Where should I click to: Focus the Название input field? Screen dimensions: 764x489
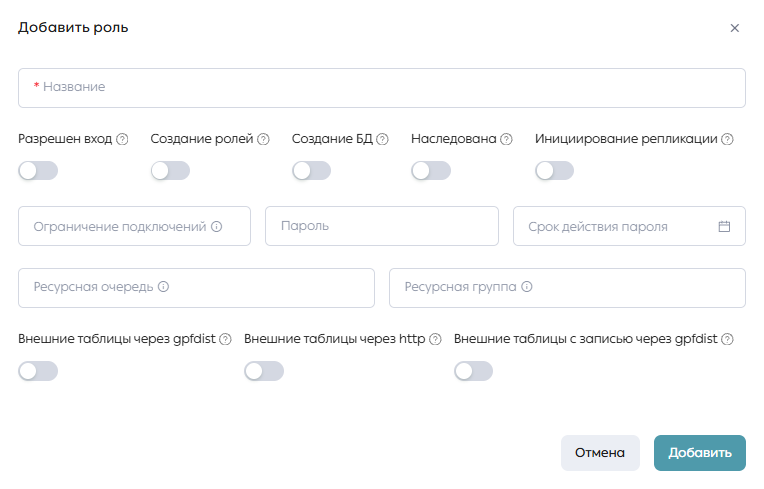pyautogui.click(x=382, y=88)
